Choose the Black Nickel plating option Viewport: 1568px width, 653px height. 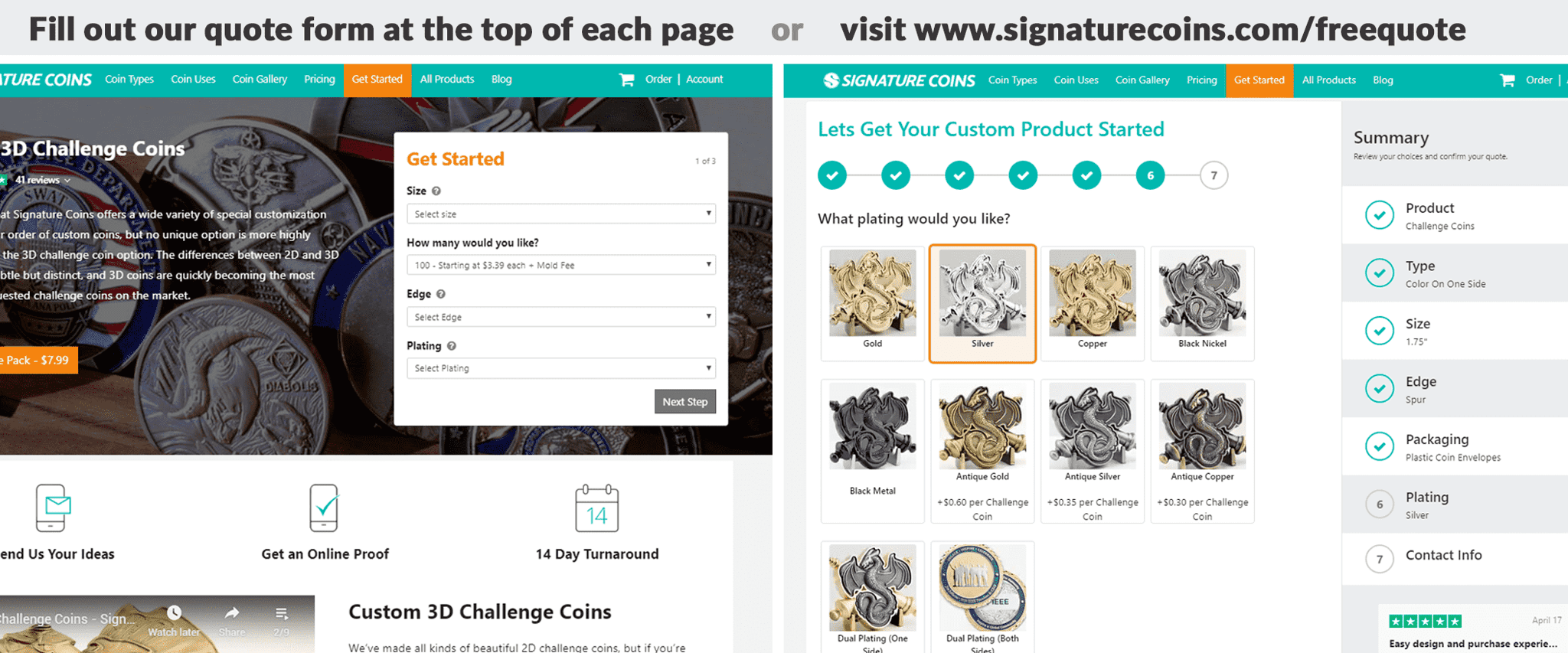(1202, 302)
